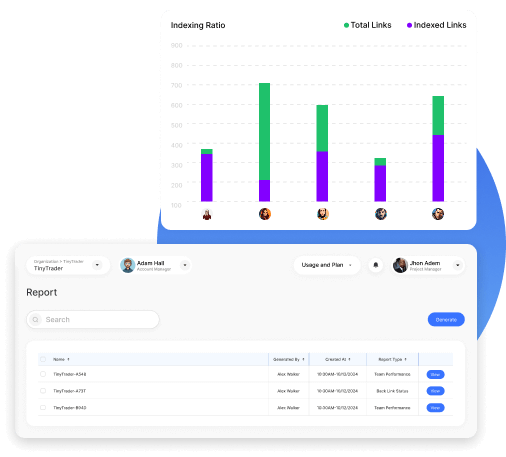Viewport: 506px width, 457px height.
Task: Click the Back Link Status cell
Action: (392, 391)
